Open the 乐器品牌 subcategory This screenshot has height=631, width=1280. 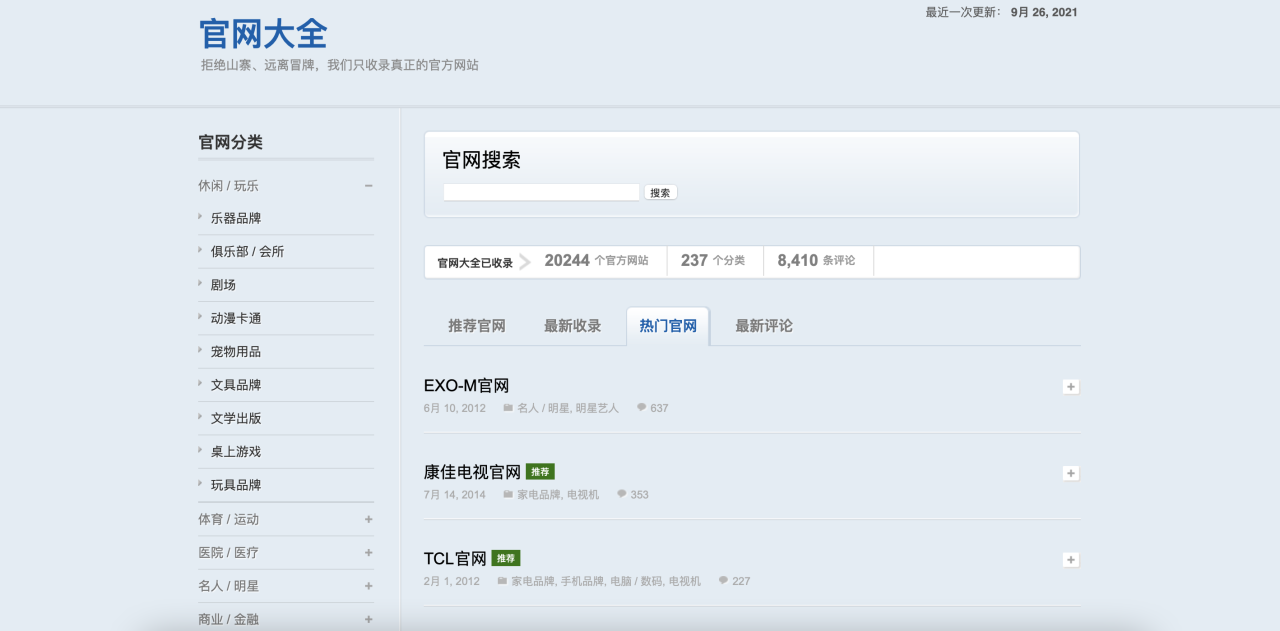[x=236, y=218]
